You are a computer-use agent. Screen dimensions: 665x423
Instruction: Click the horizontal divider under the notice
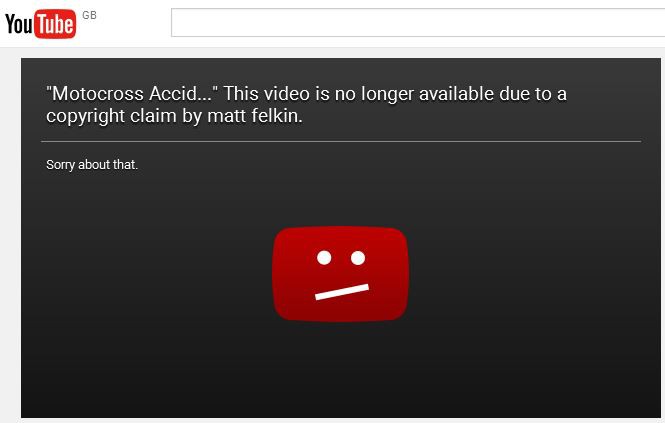341,141
